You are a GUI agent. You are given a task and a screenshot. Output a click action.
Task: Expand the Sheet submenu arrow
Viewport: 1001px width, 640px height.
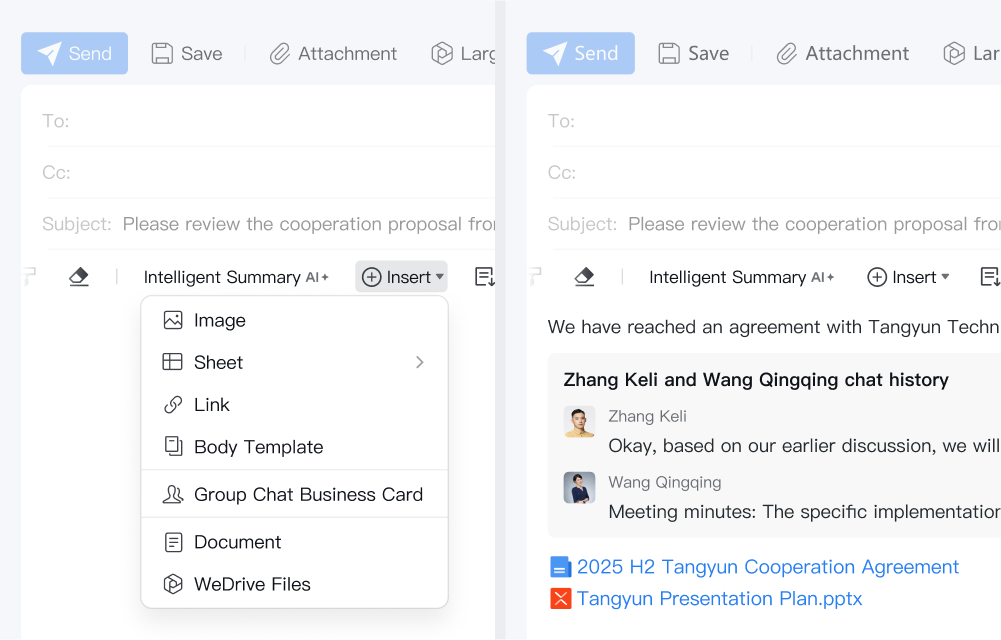(x=420, y=362)
